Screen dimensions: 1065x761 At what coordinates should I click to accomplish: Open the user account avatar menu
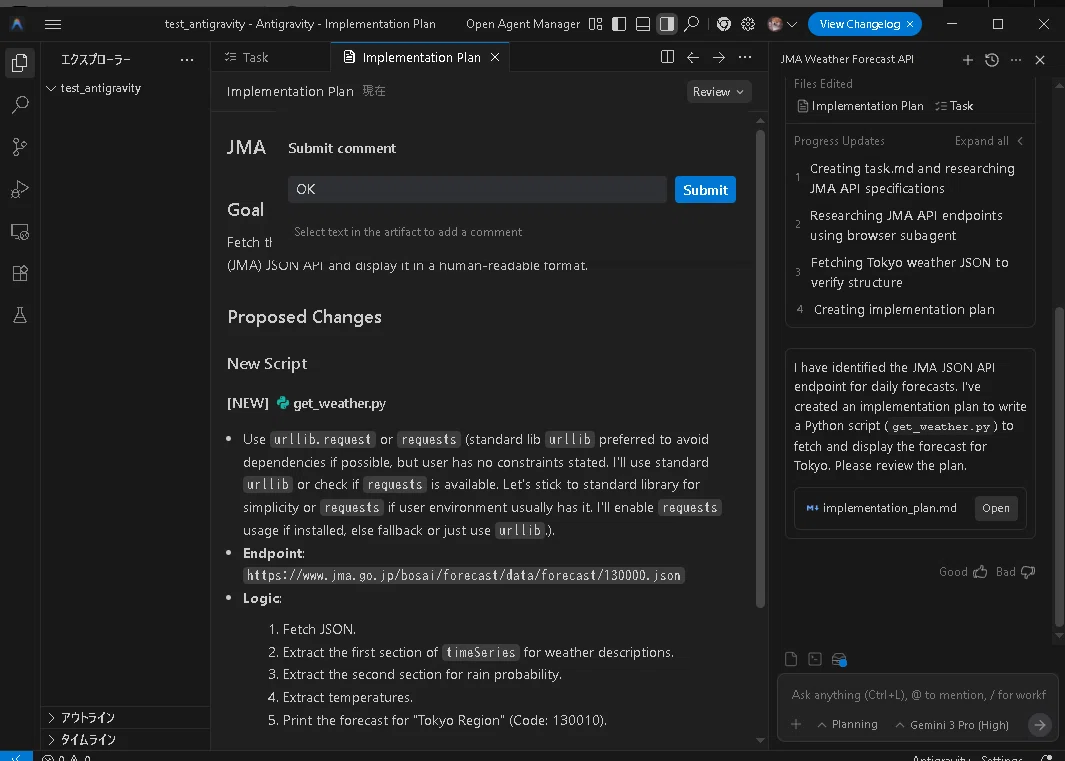point(781,24)
